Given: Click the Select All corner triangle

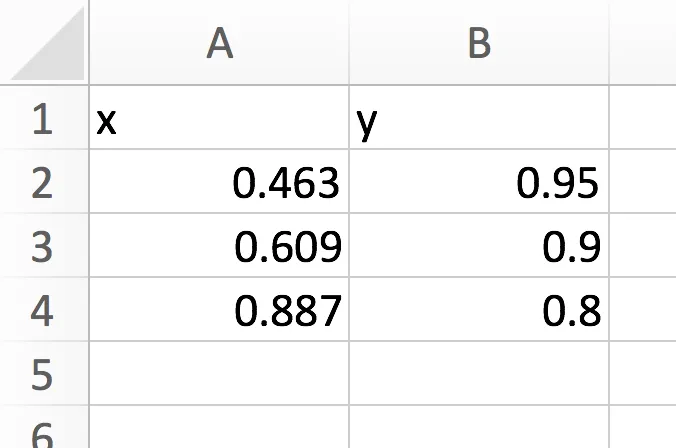Looking at the screenshot, I should point(47,43).
